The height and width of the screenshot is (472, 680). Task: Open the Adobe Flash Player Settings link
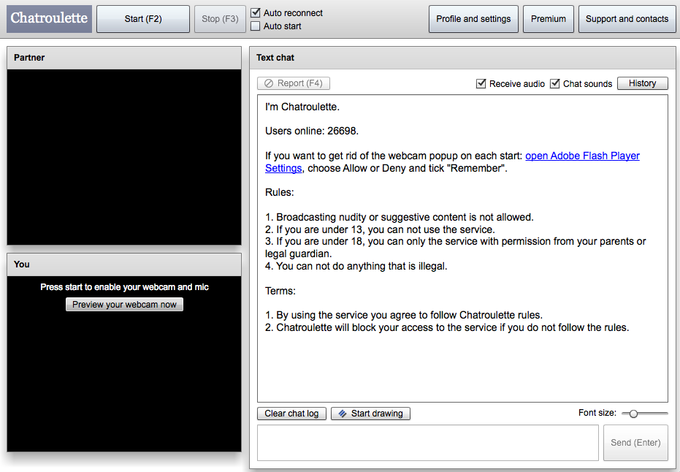pos(582,156)
